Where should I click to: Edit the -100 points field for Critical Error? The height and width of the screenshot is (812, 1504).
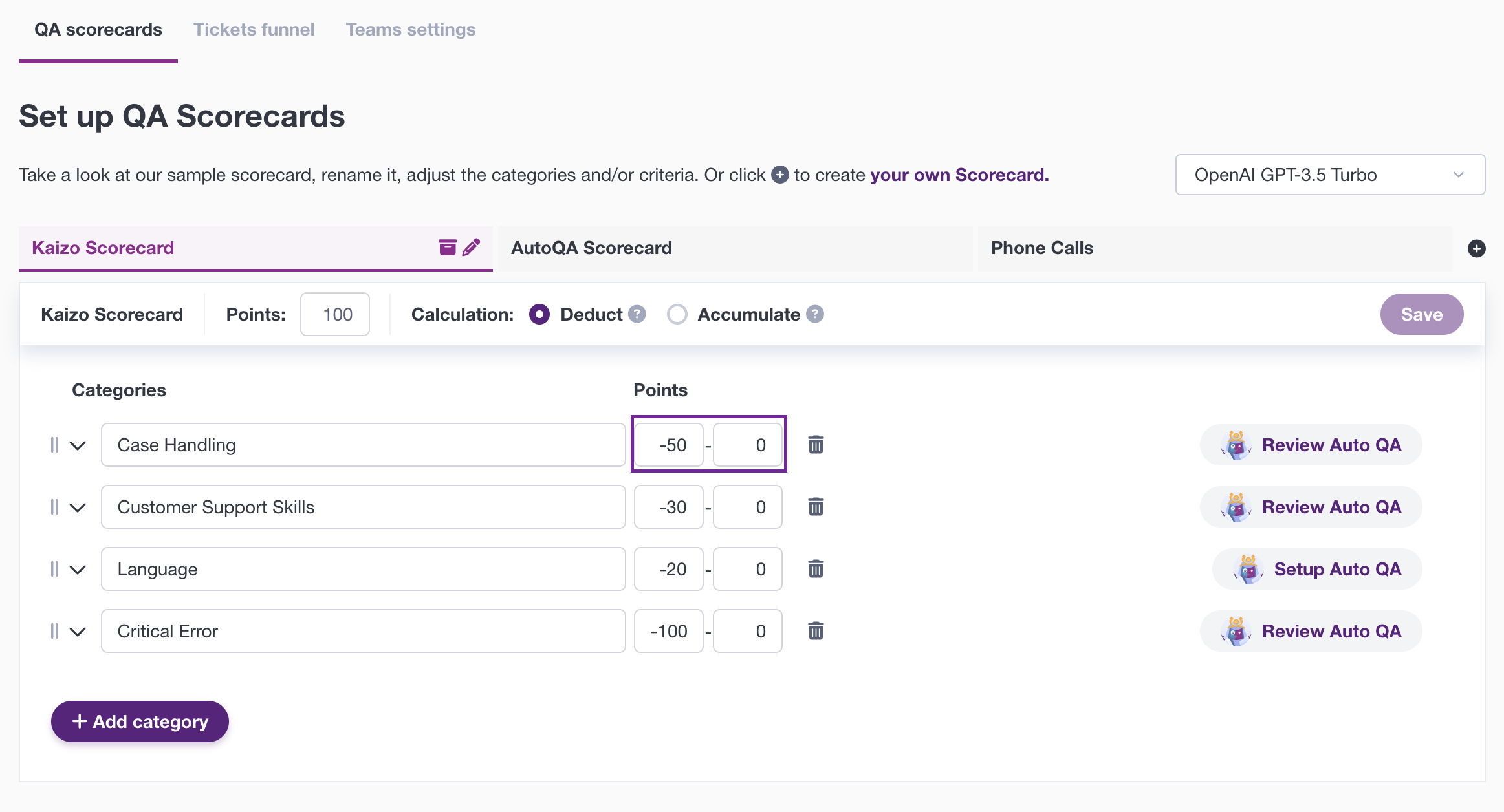pos(669,631)
